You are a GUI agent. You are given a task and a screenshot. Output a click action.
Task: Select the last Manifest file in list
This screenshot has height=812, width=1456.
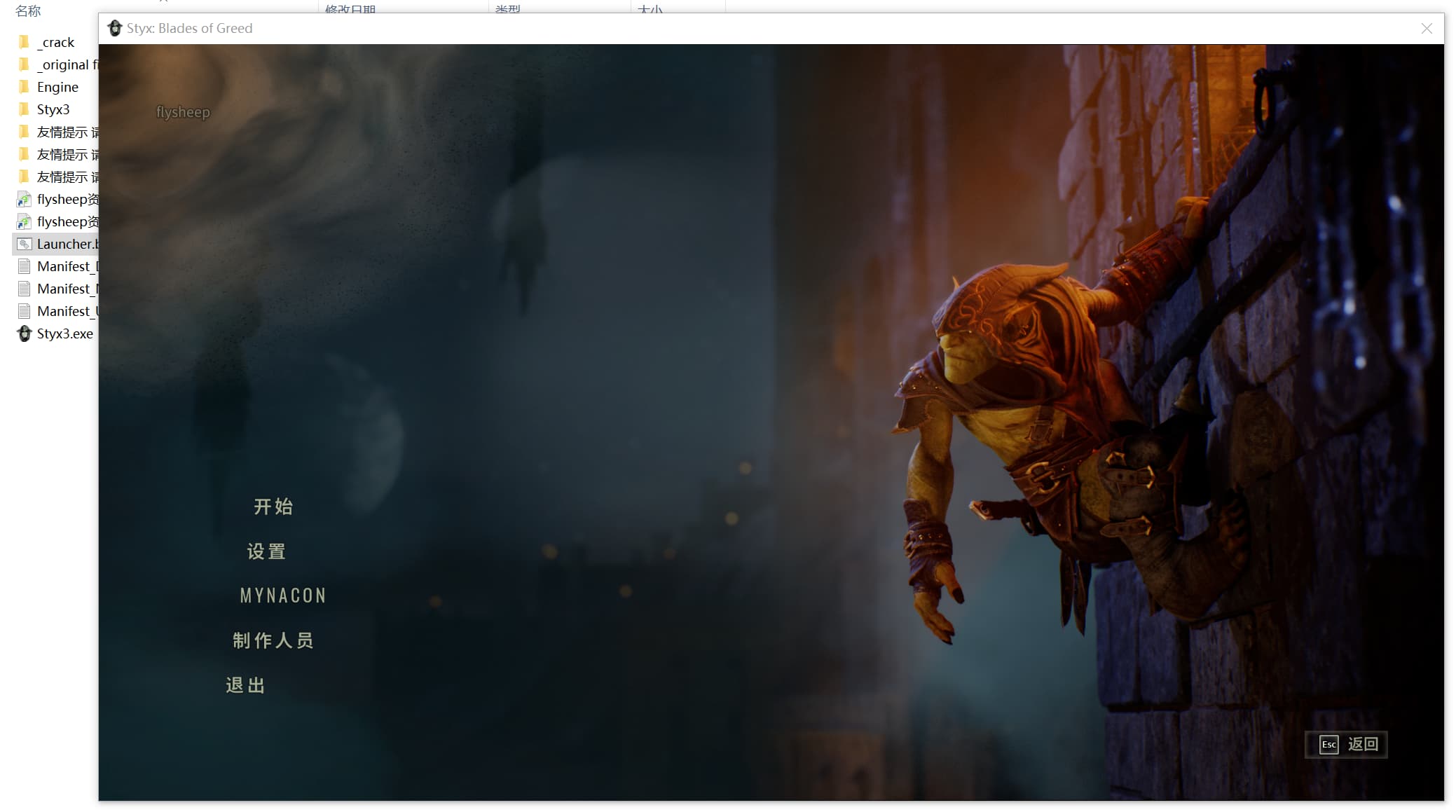[x=67, y=311]
